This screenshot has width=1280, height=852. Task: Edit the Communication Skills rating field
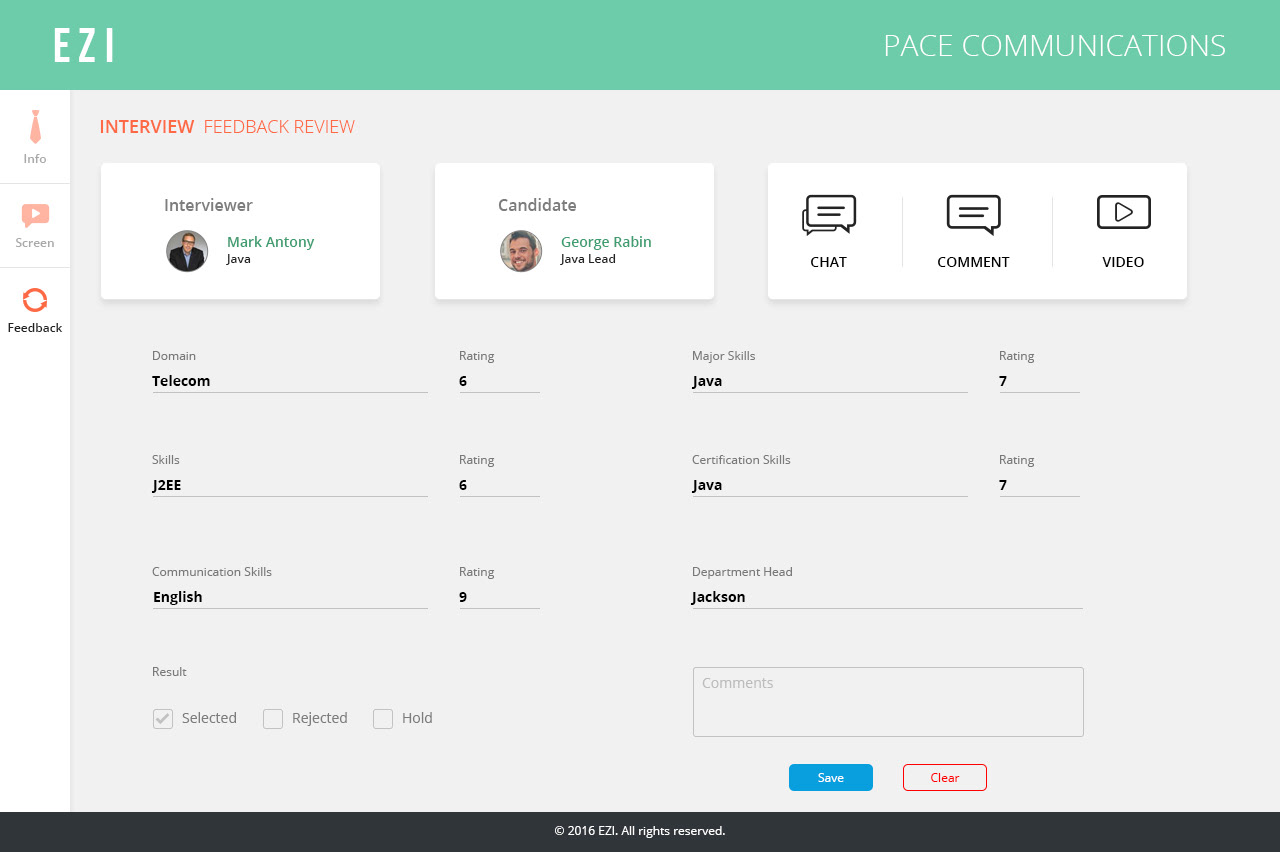tap(499, 596)
